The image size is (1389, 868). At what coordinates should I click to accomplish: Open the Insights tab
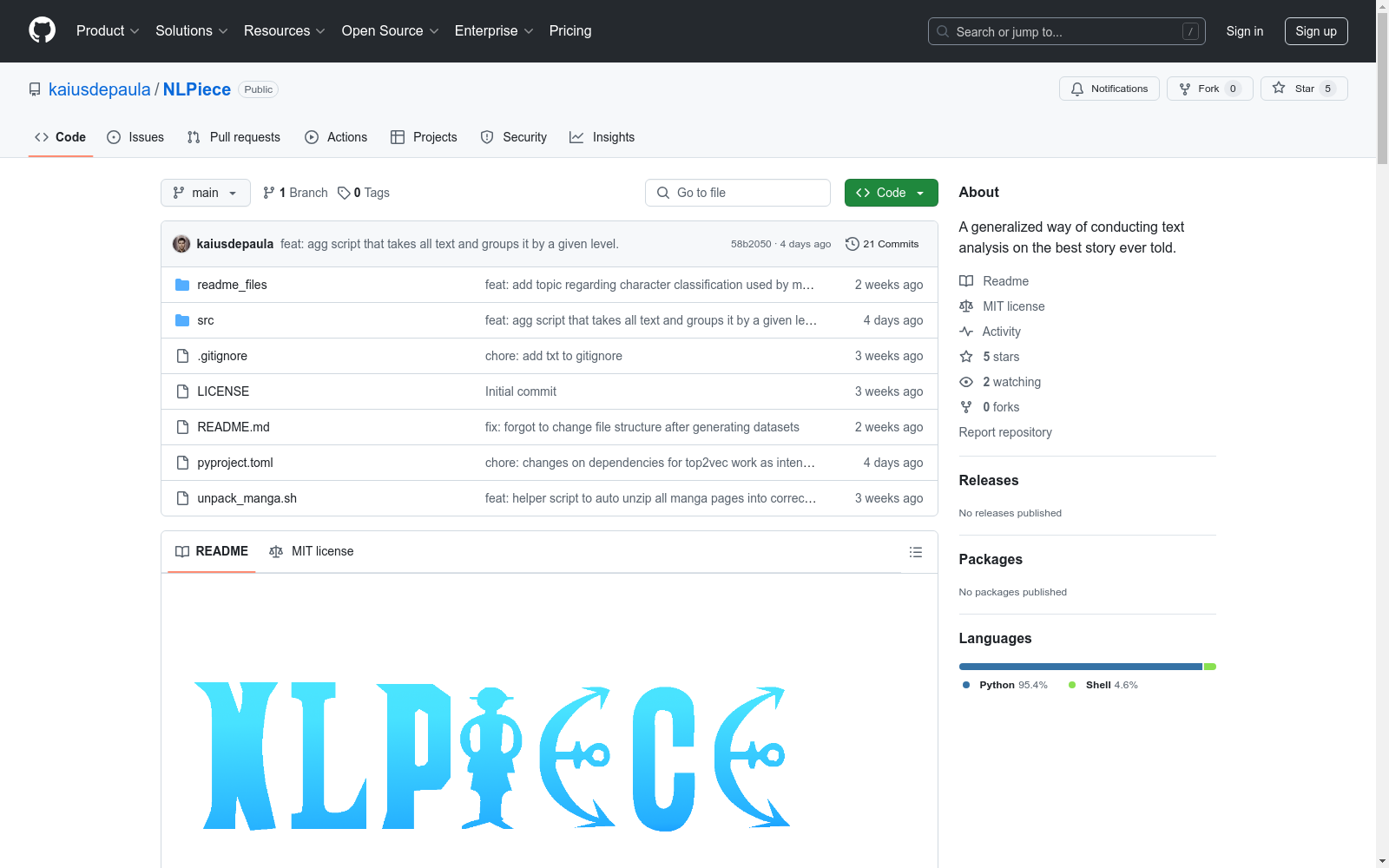pos(602,137)
